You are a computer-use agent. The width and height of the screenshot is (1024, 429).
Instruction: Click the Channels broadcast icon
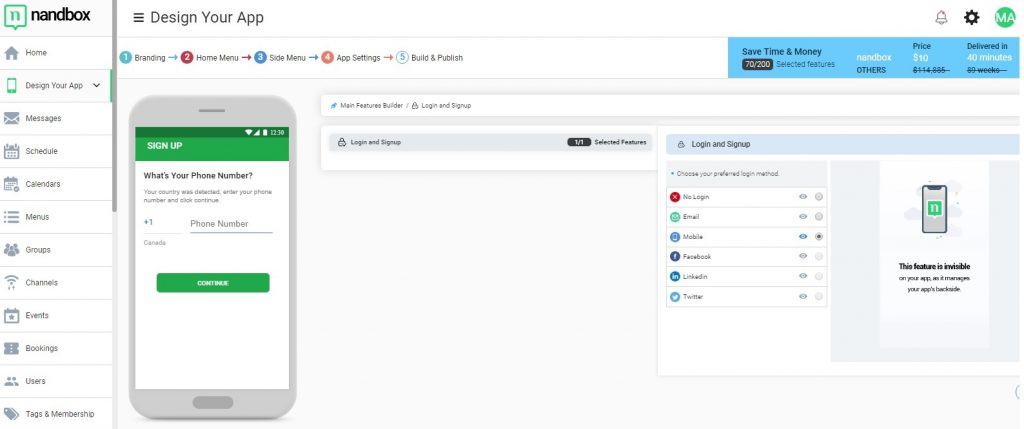pos(11,283)
